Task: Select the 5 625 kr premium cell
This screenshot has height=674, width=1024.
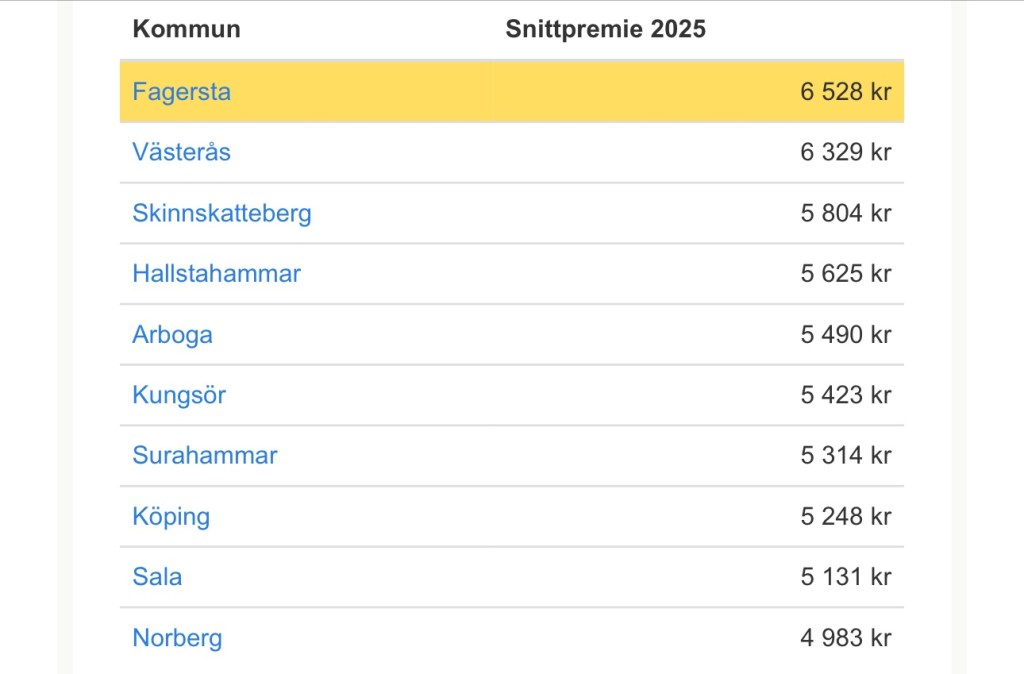Action: [x=845, y=273]
